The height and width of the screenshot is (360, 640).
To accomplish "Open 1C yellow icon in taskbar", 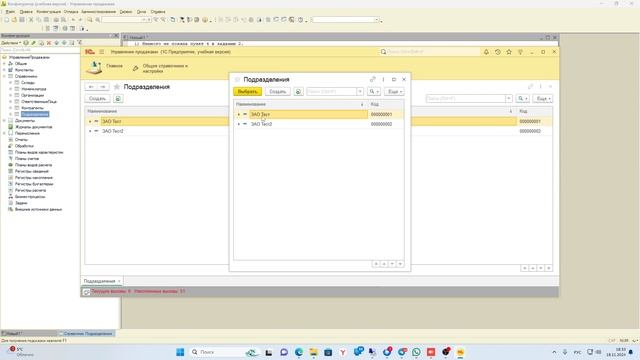I will (460, 352).
